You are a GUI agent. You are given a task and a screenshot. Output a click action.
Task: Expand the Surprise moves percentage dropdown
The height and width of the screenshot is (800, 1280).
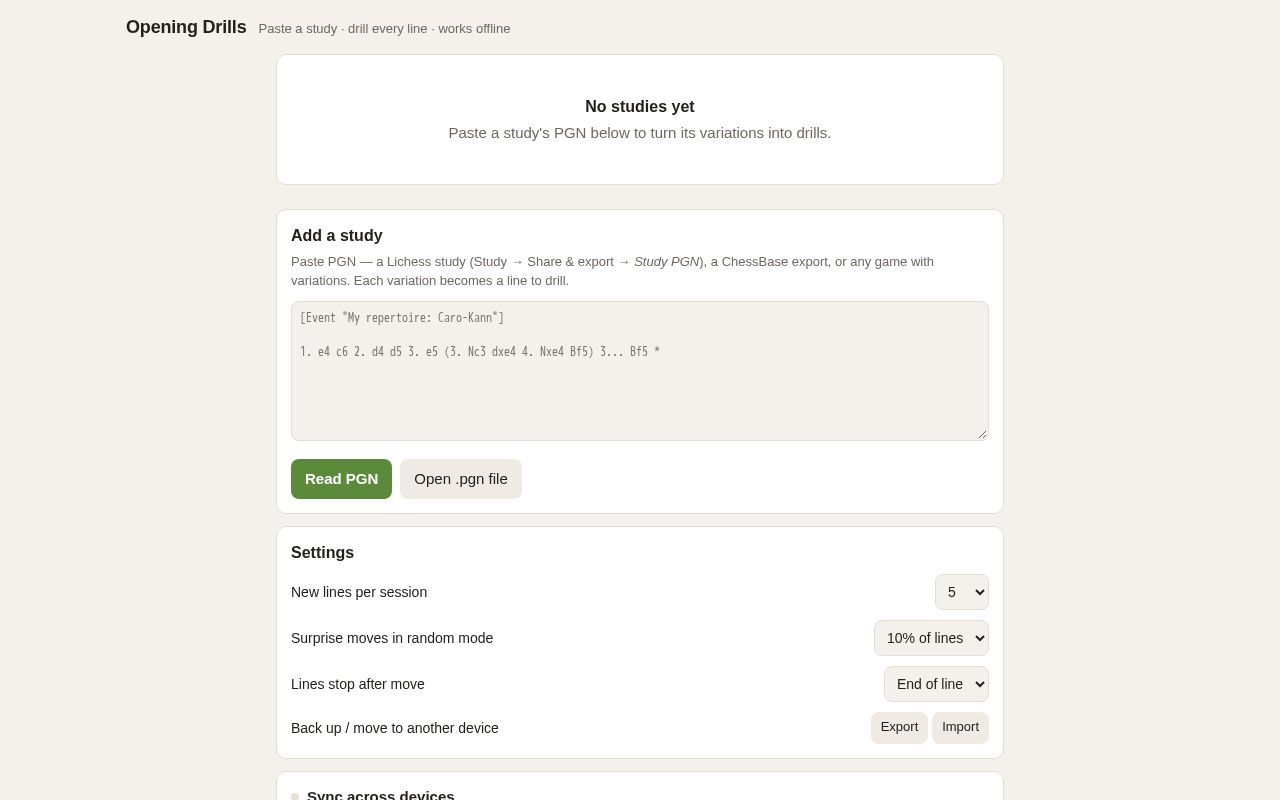point(931,638)
